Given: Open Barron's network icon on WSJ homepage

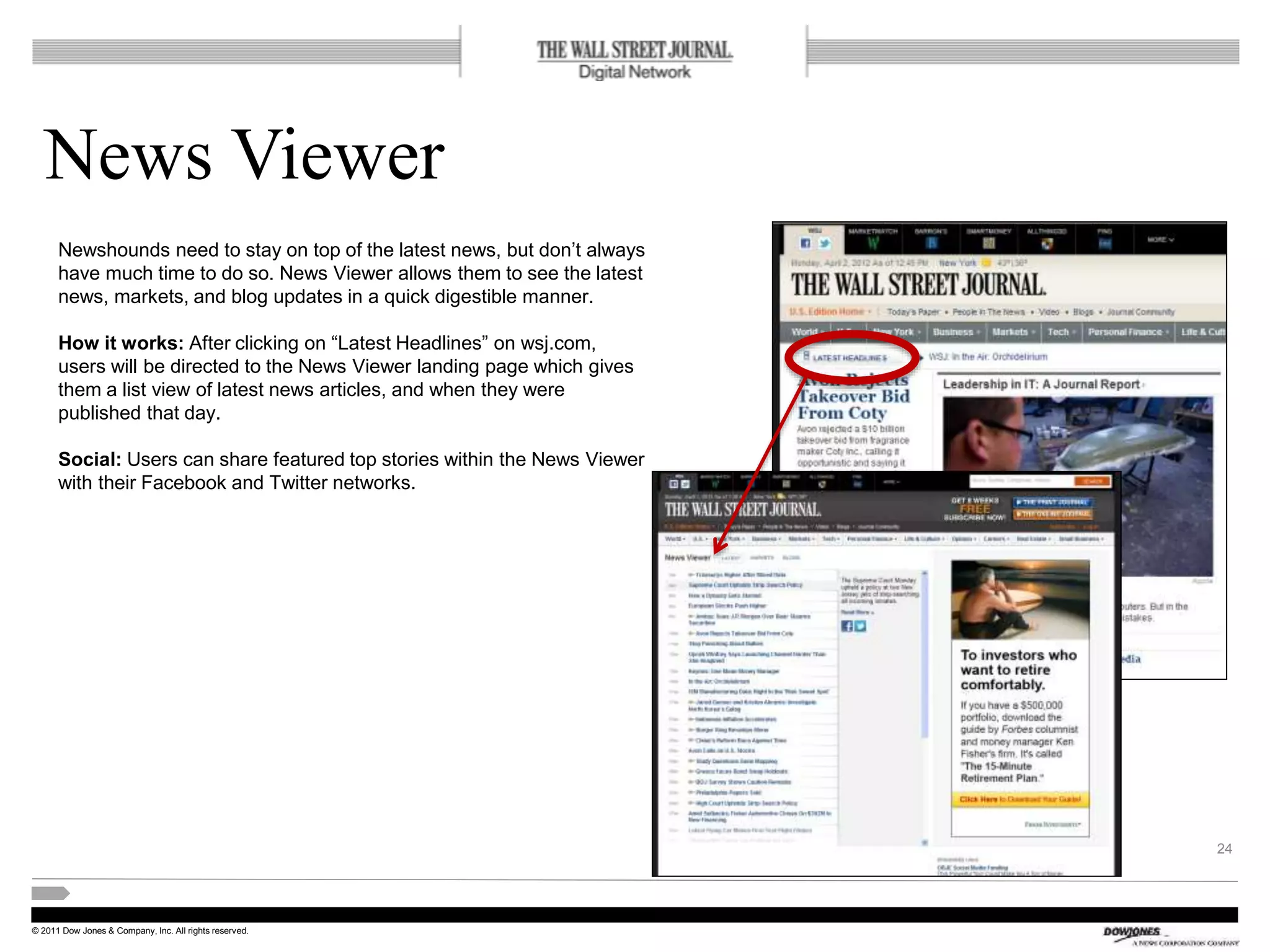Looking at the screenshot, I should (931, 244).
